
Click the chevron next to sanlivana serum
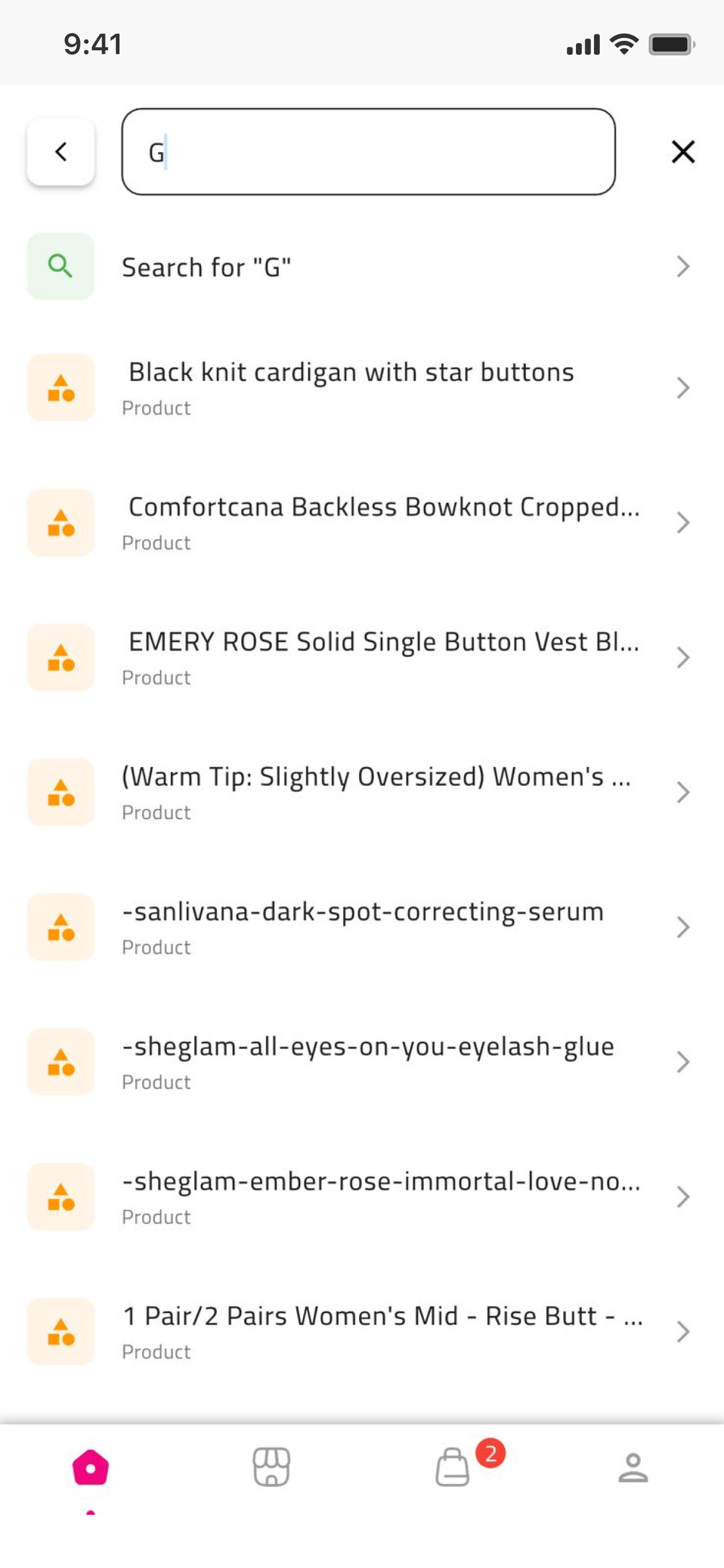(683, 927)
